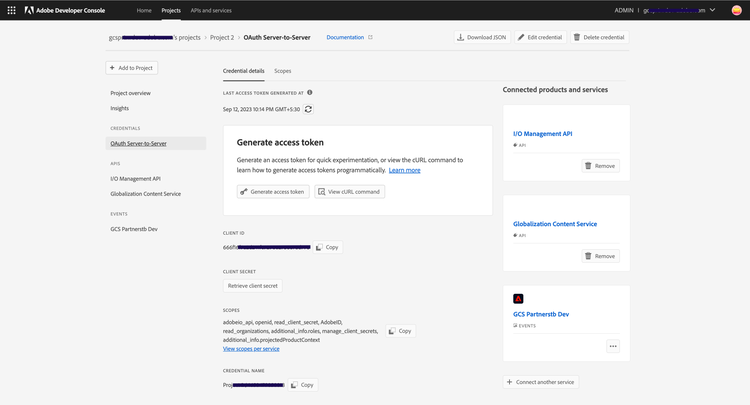Refresh the last access token timestamp
The width and height of the screenshot is (750, 405).
(309, 109)
